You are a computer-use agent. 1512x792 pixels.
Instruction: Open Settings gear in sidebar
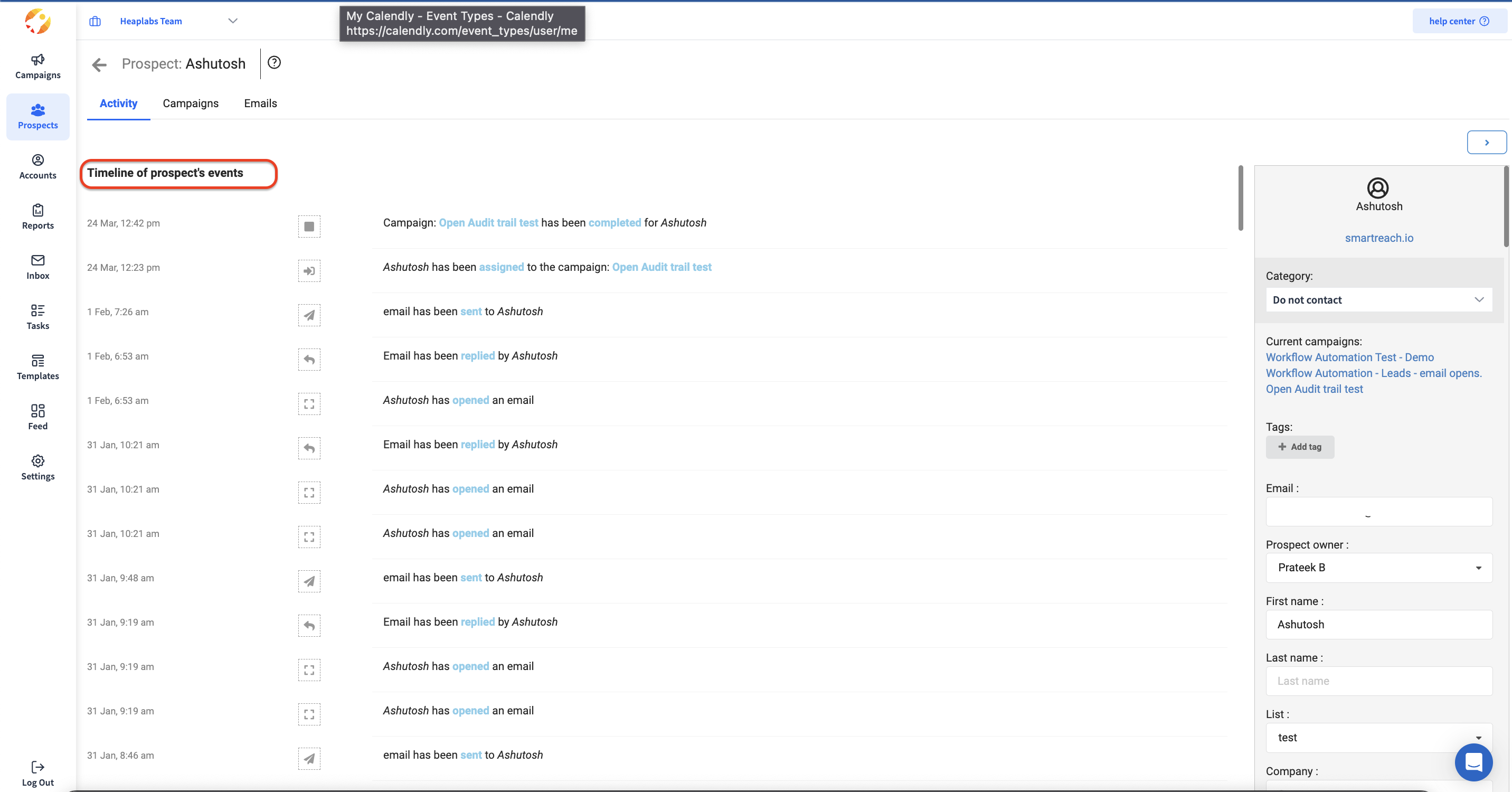37,467
